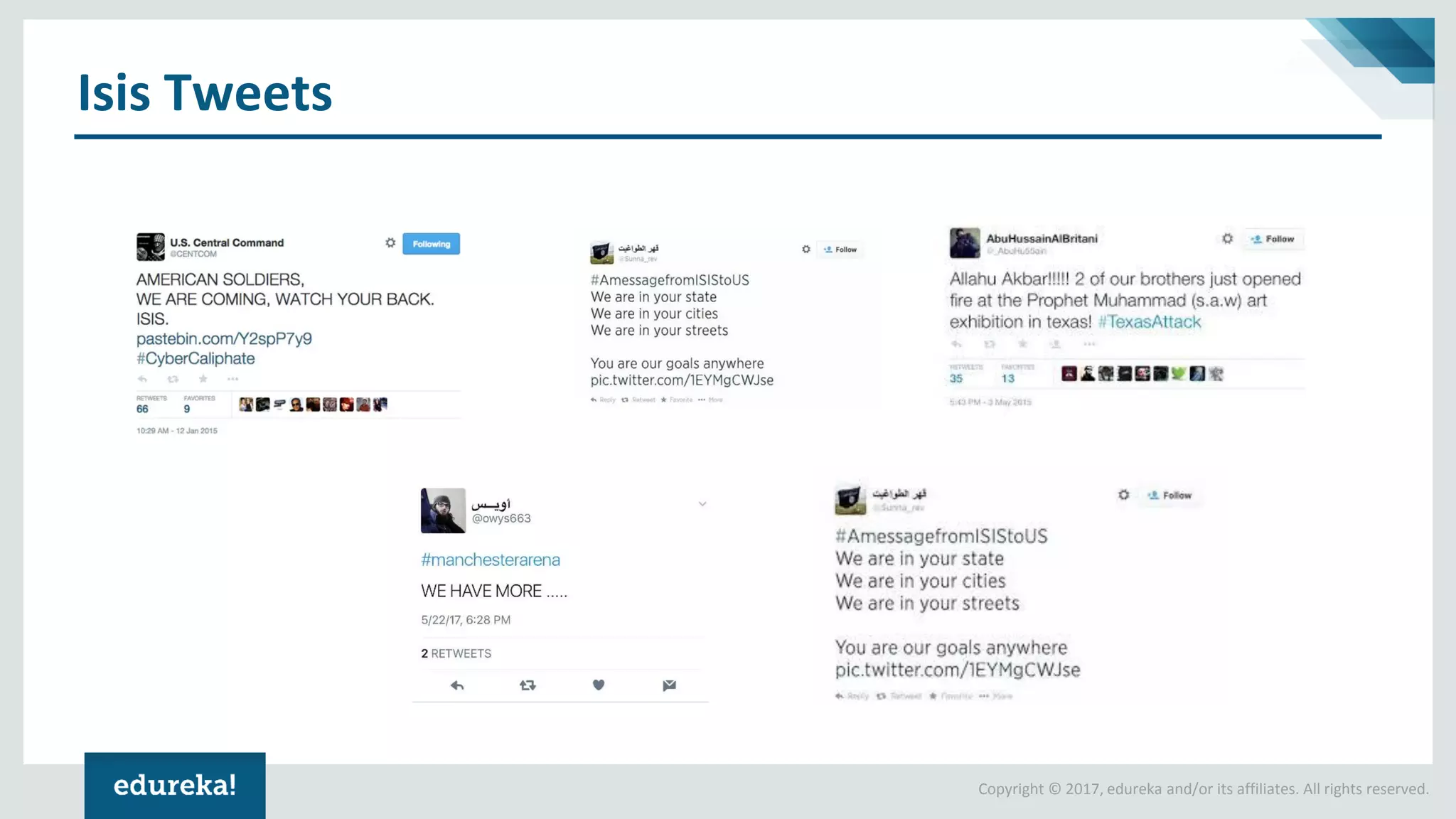Click the #CyberCaliphate hashtag
This screenshot has height=819, width=1456.
pos(196,358)
